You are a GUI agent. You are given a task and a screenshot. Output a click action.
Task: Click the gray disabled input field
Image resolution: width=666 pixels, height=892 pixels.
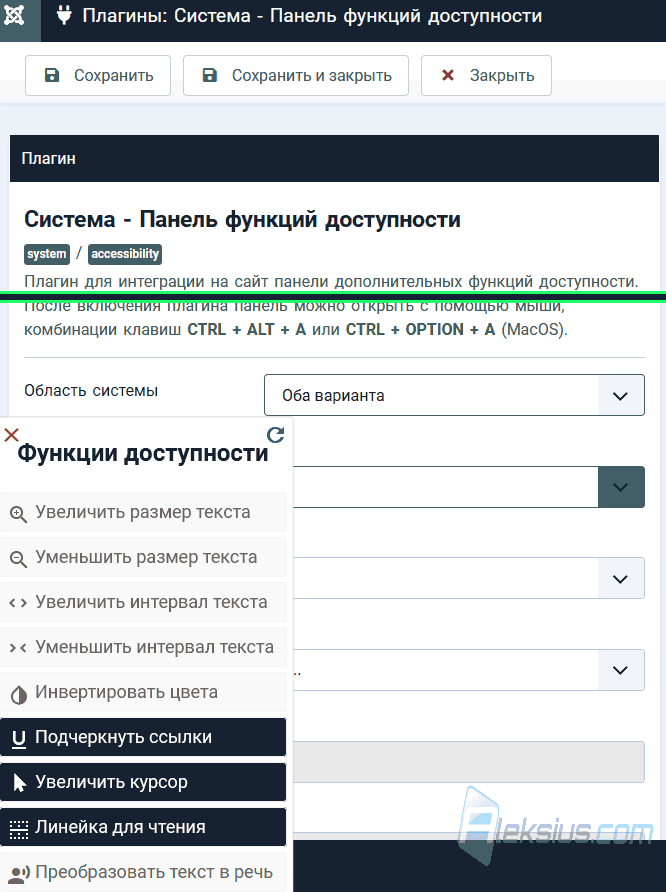pos(469,762)
